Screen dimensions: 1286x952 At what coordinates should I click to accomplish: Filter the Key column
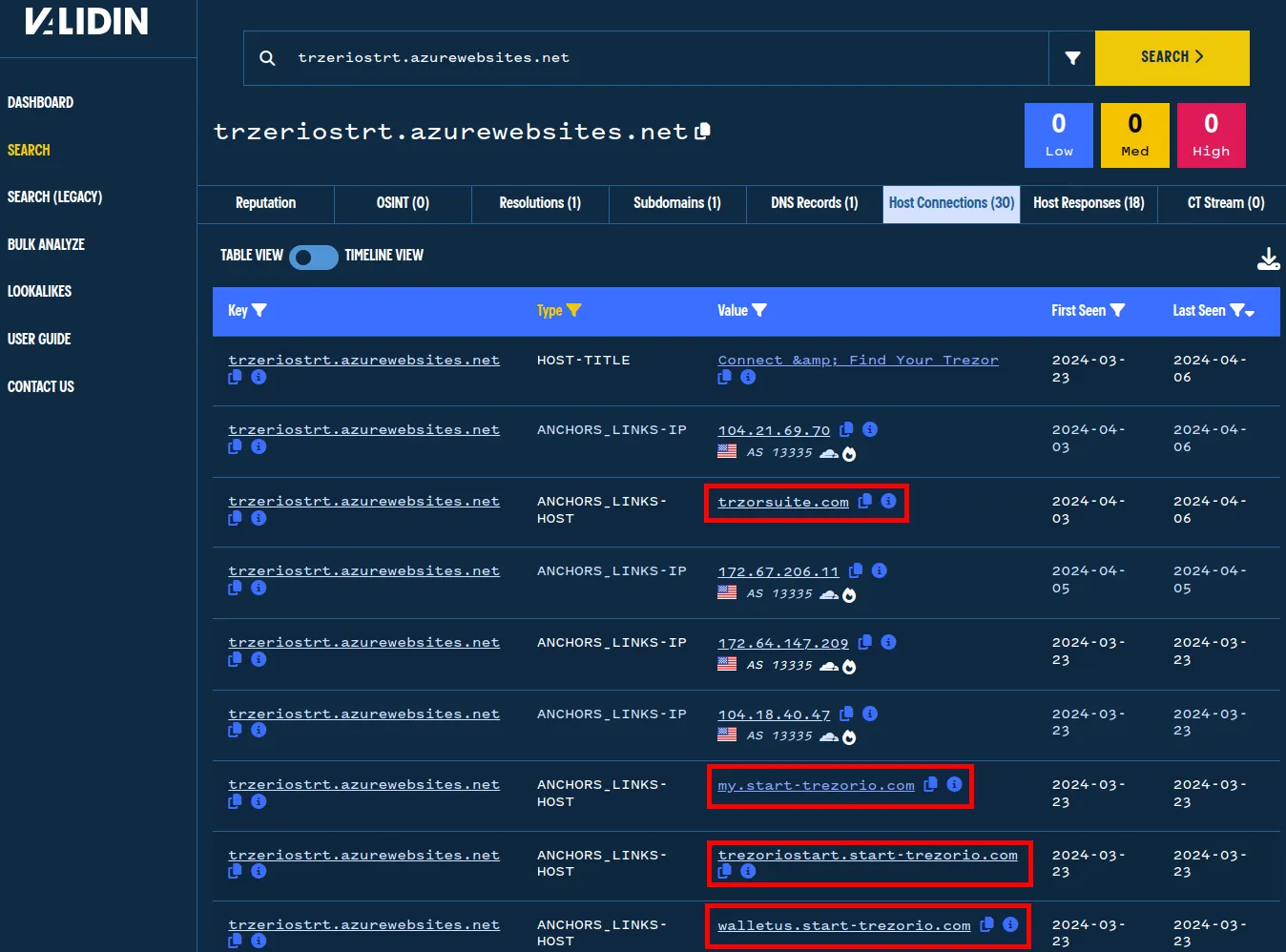click(x=259, y=310)
